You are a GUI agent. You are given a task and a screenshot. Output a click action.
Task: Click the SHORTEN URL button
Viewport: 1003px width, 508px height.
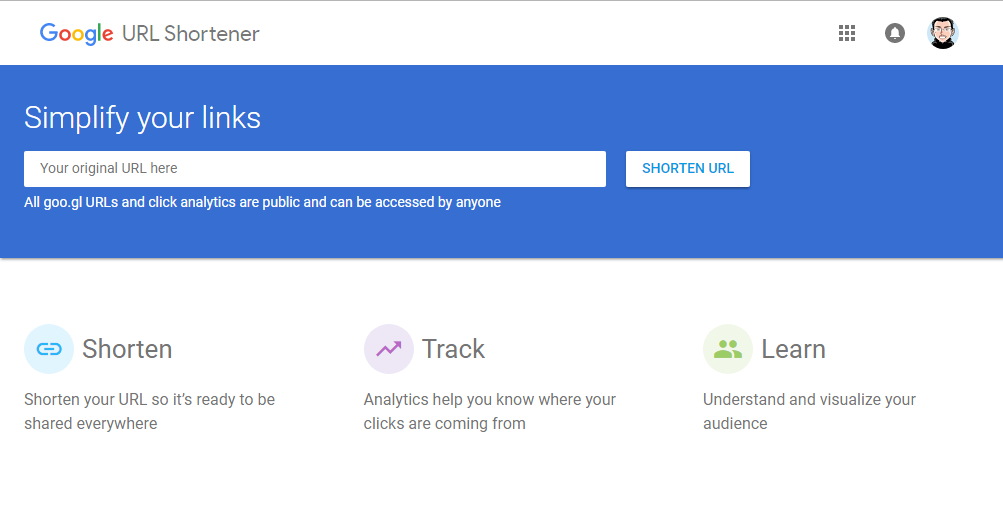pyautogui.click(x=688, y=169)
